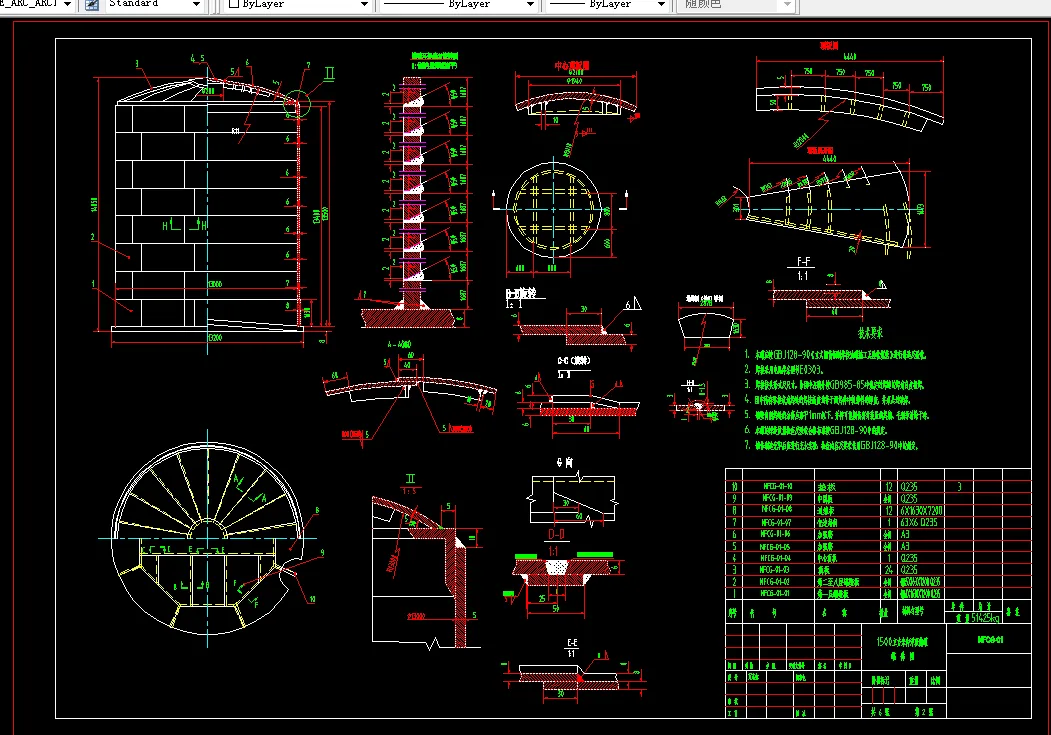
Task: Click the MFCG-01 drawing number cell
Action: (990, 639)
